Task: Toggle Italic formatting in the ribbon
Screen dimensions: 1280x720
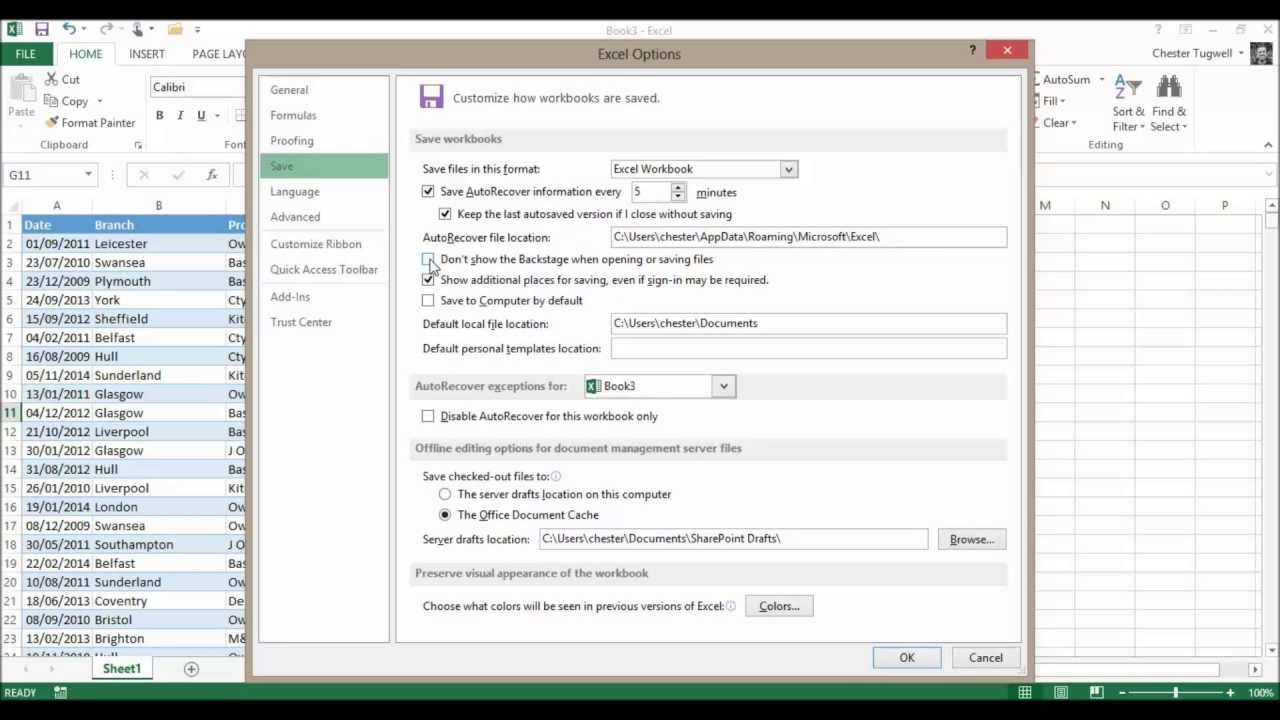Action: [x=180, y=116]
